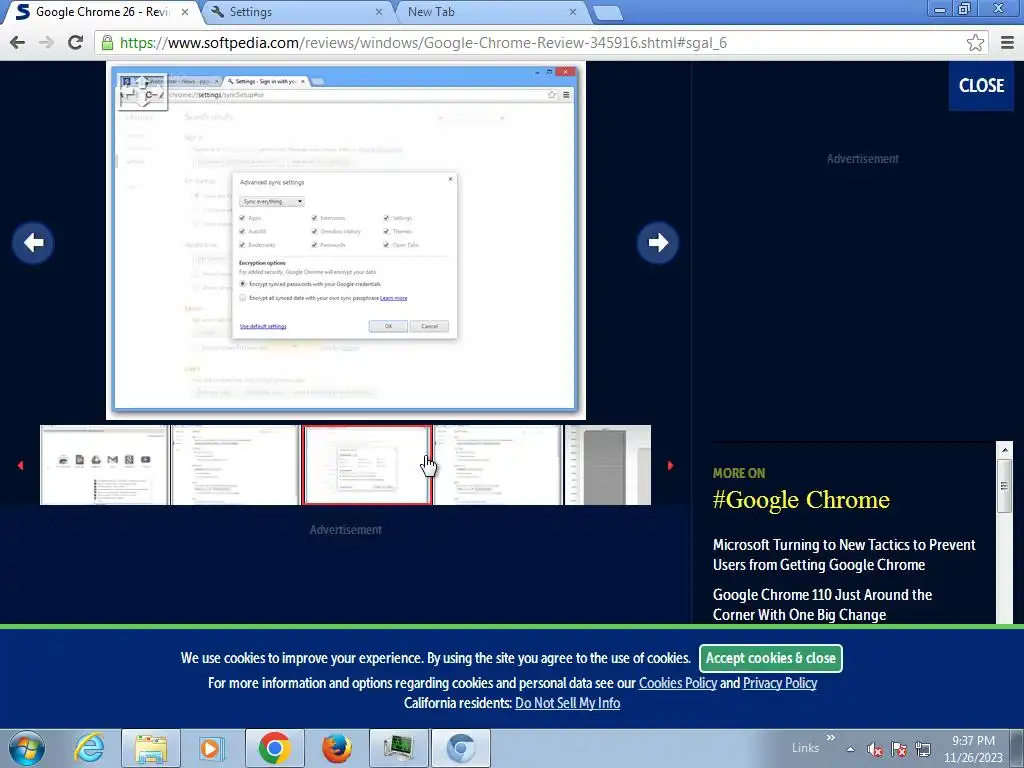Viewport: 1024px width, 768px height.
Task: Expand the Links toolbar chevron
Action: (831, 738)
